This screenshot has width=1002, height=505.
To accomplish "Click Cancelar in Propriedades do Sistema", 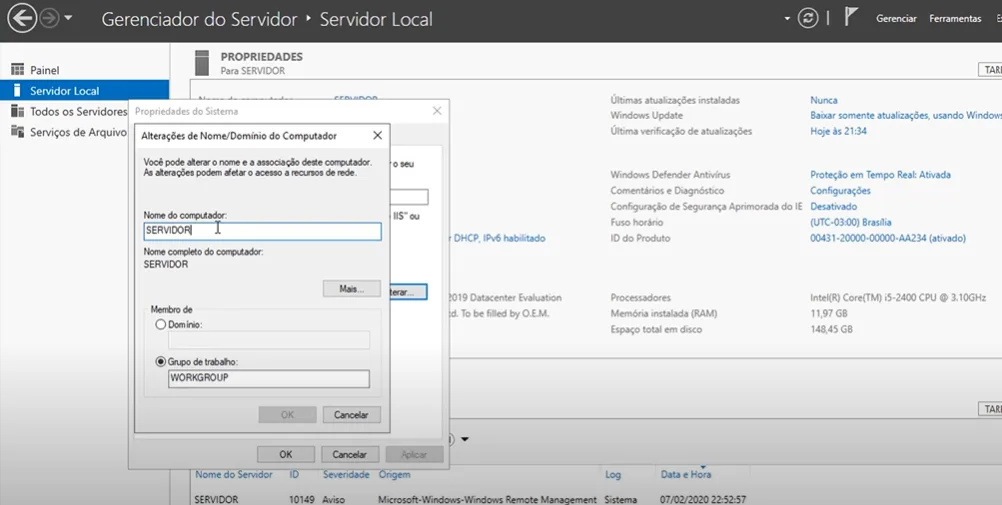I will point(350,454).
